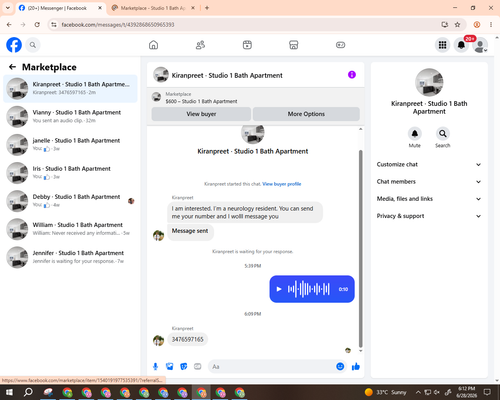This screenshot has width=500, height=400.
Task: Go to the Home feed icon
Action: pyautogui.click(x=153, y=45)
